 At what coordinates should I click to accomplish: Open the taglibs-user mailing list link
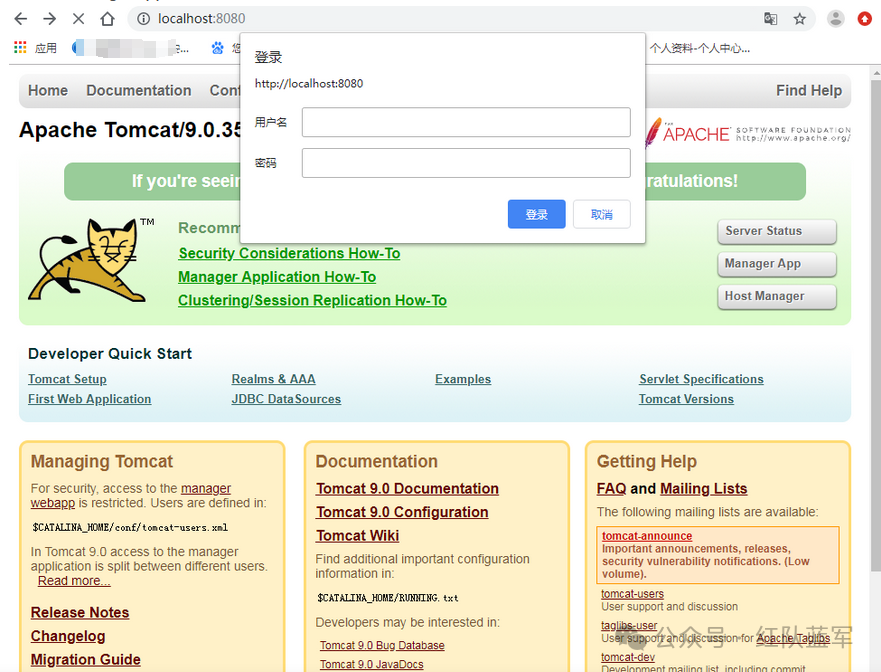629,625
